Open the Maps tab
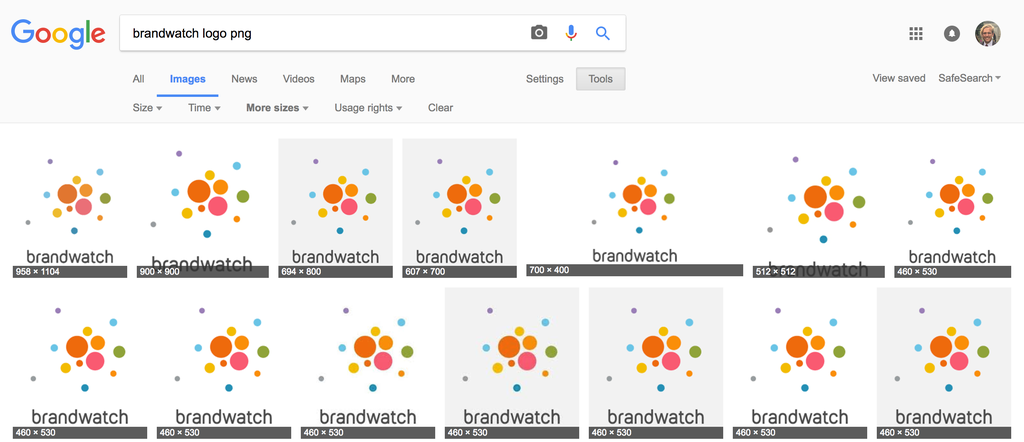Screen dimensions: 1024x442 tap(352, 79)
